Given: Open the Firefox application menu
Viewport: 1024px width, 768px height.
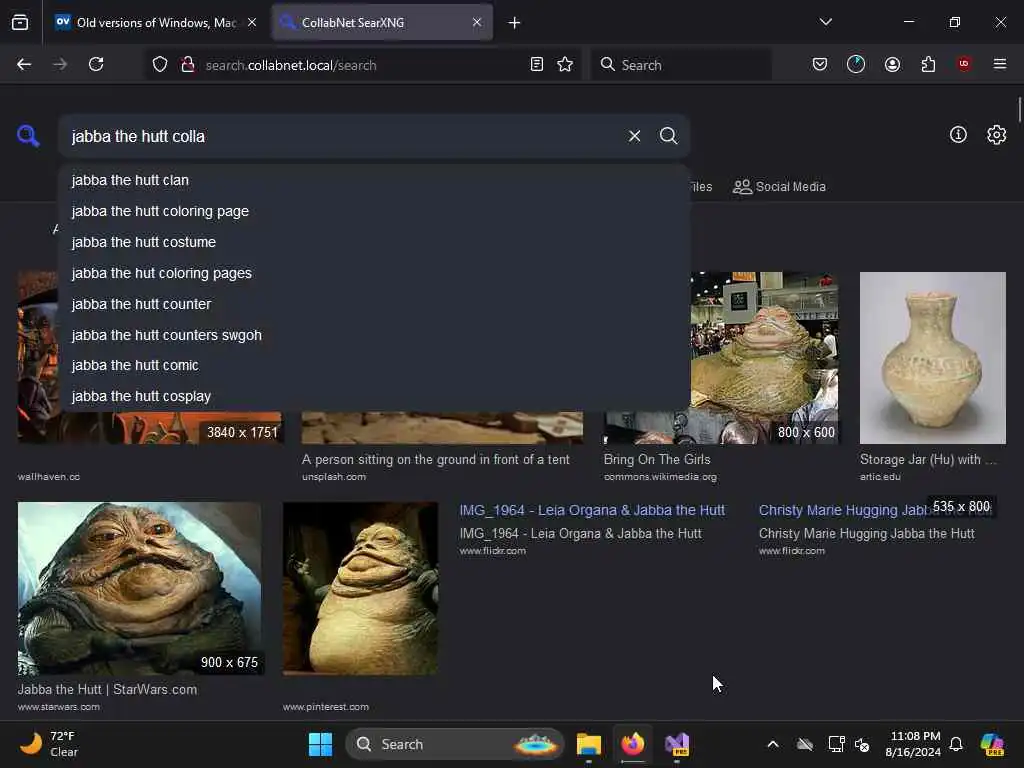Looking at the screenshot, I should pyautogui.click(x=1000, y=64).
